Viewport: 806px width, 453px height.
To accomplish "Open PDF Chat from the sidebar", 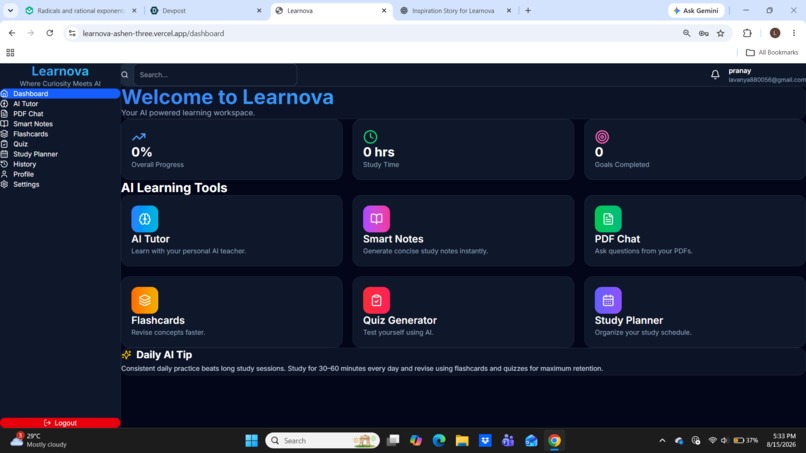I will [x=60, y=114].
